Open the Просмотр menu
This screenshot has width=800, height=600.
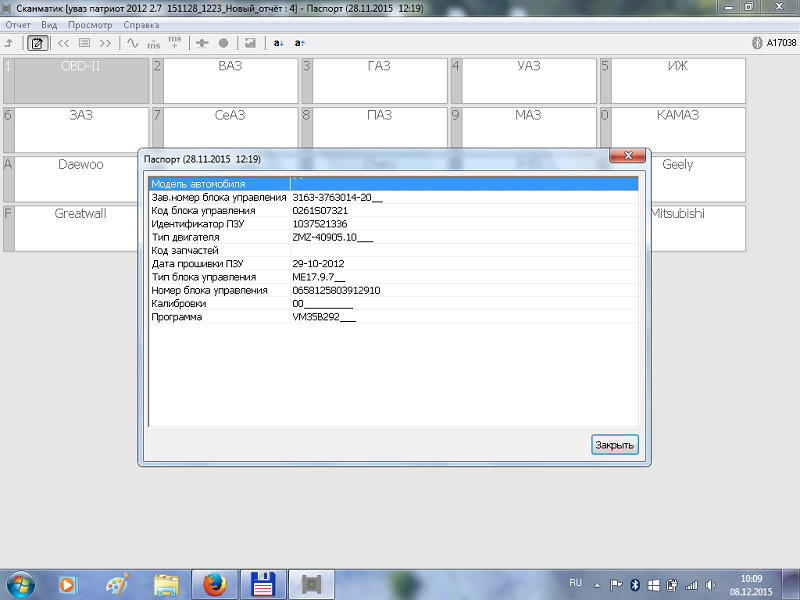pyautogui.click(x=89, y=24)
